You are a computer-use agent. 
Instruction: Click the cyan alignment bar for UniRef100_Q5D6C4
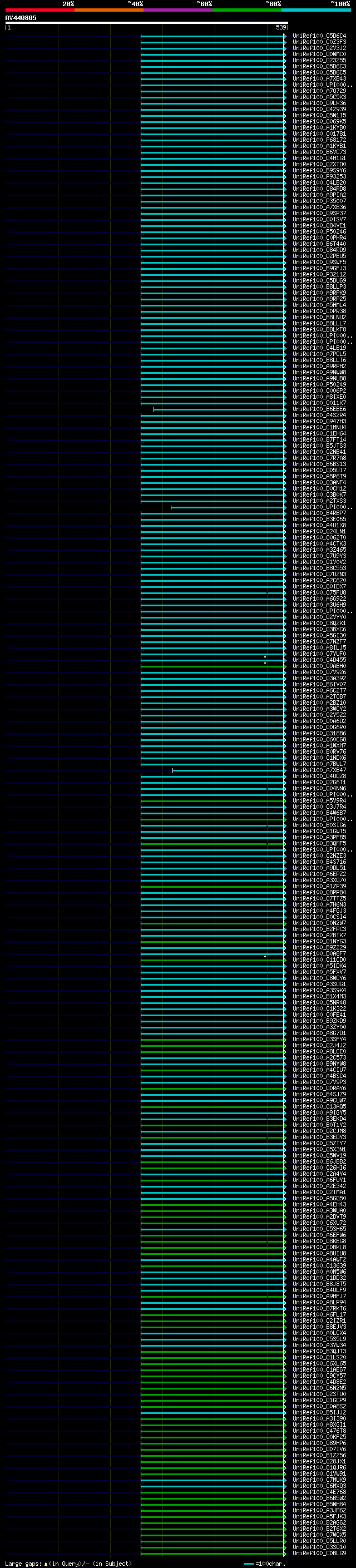(213, 36)
